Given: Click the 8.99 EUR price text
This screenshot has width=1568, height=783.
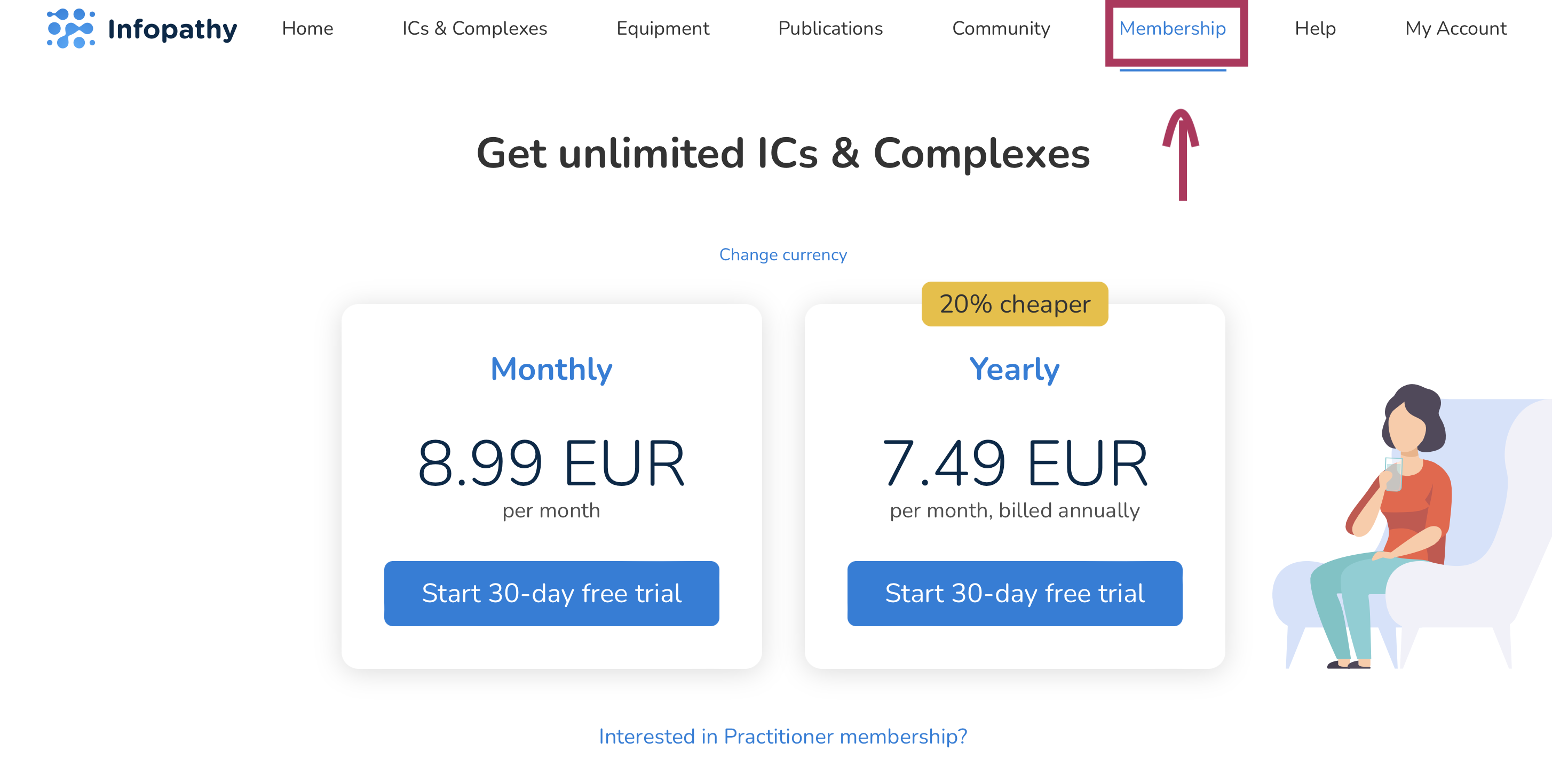Looking at the screenshot, I should 551,463.
